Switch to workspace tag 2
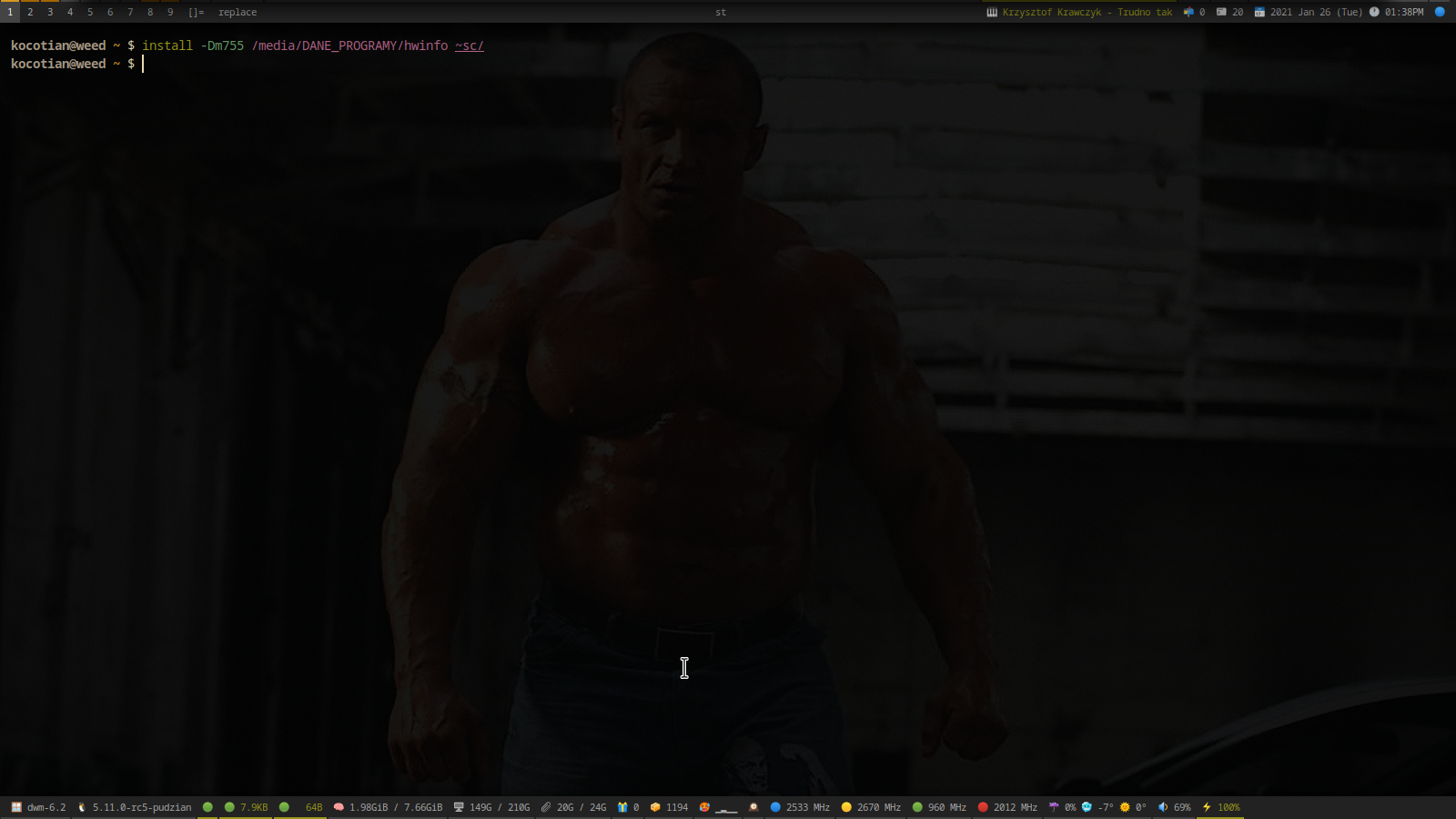The image size is (1456, 819). point(30,12)
